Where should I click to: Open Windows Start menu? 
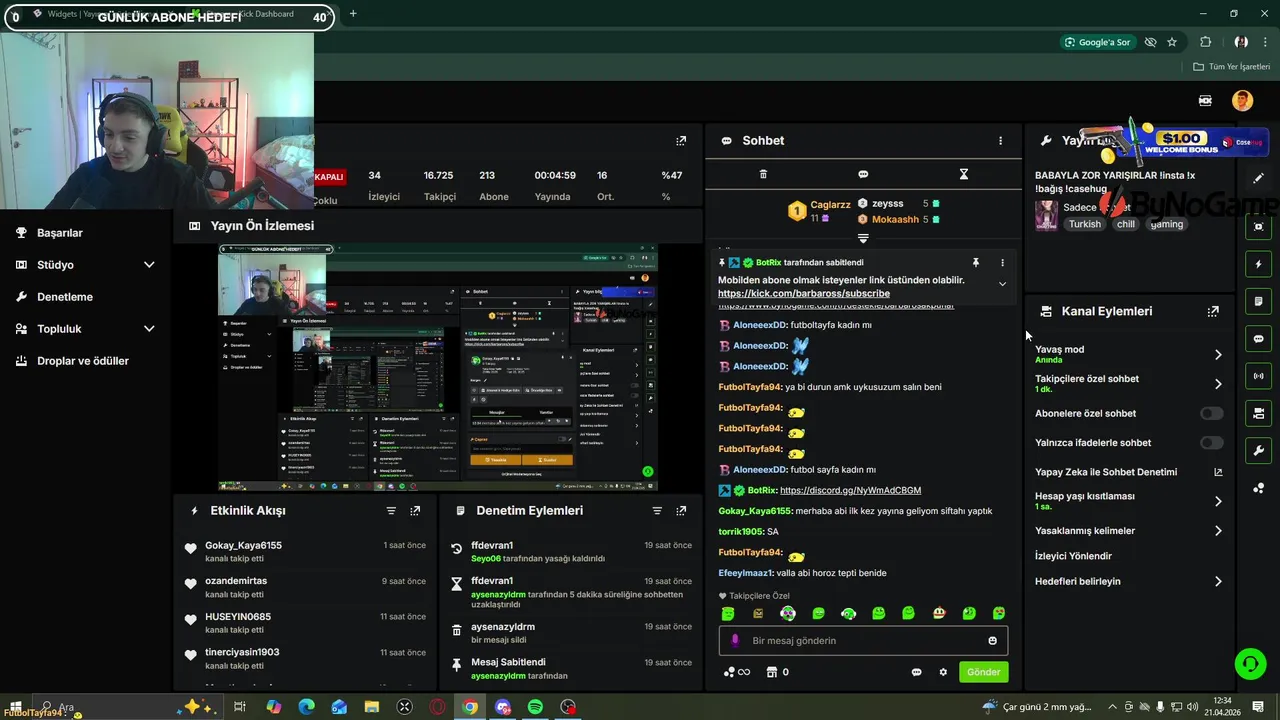pyautogui.click(x=14, y=707)
